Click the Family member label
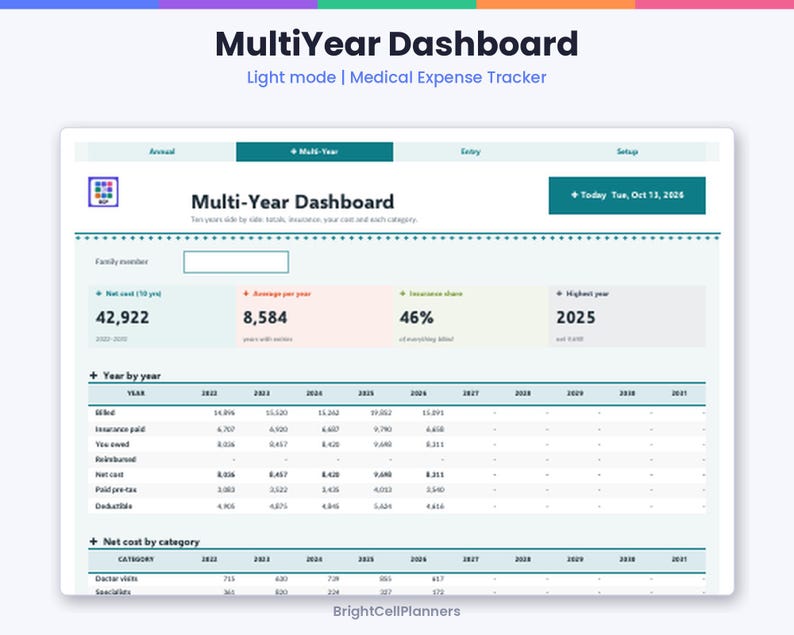Viewport: 794px width, 635px height. pyautogui.click(x=122, y=261)
